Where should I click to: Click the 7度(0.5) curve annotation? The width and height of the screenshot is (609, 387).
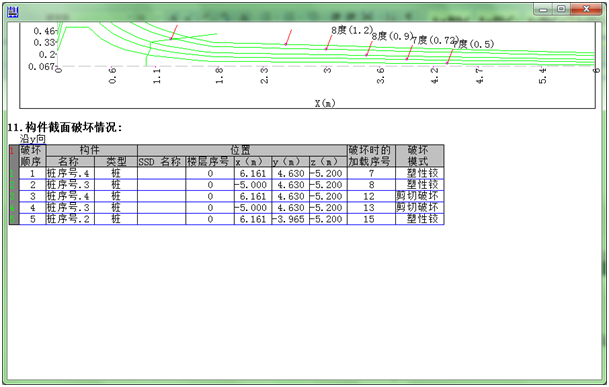[473, 44]
